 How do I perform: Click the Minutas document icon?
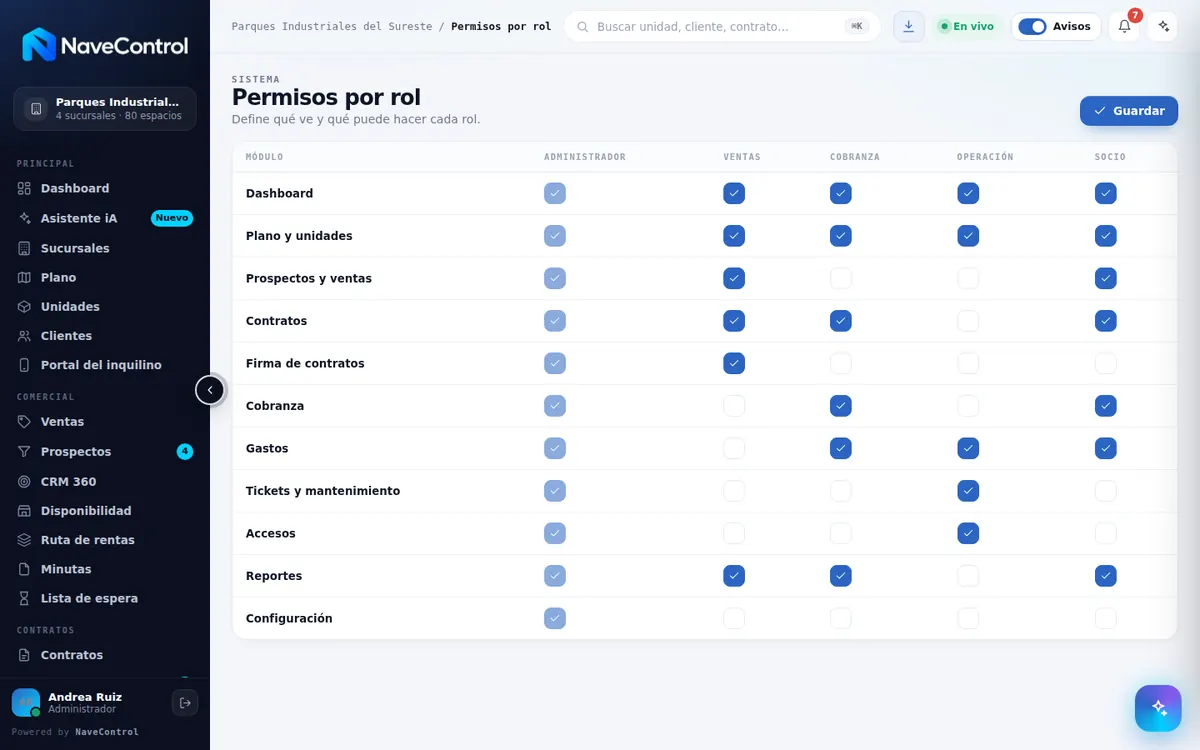click(x=25, y=569)
